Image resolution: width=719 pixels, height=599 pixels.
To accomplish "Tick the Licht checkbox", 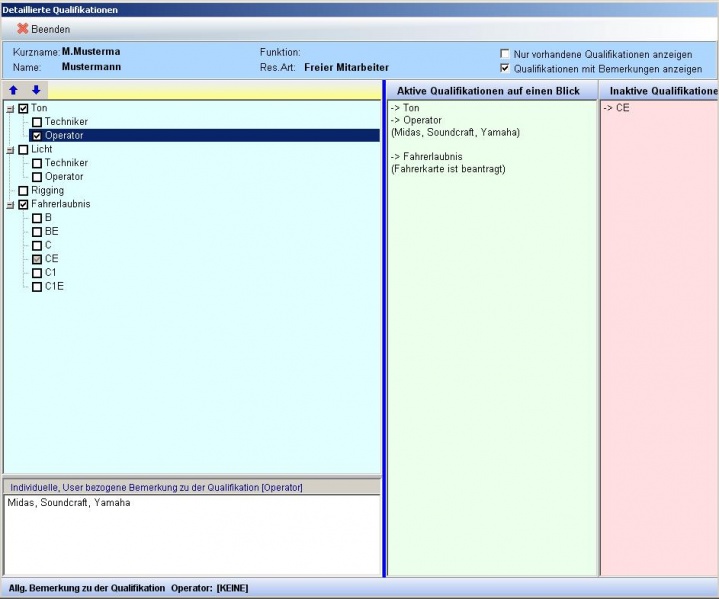I will [23, 150].
